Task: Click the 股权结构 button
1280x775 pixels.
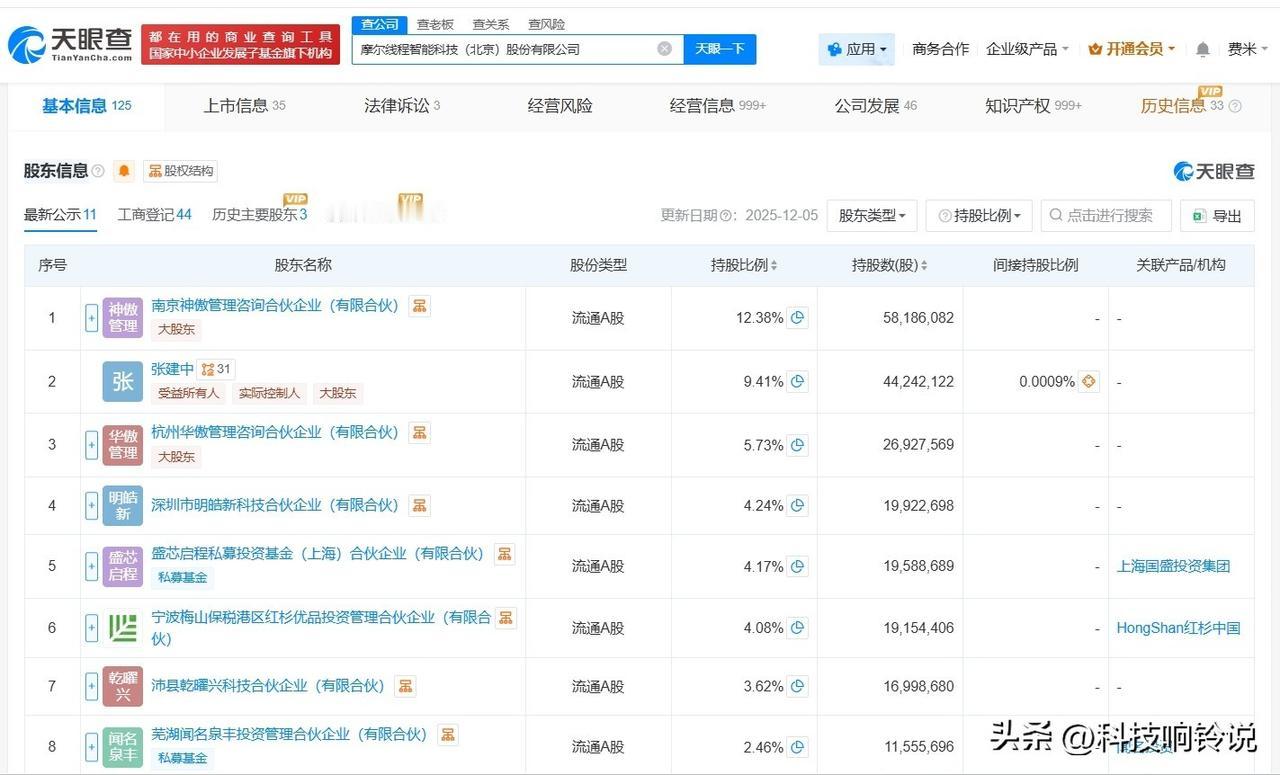Action: 180,171
